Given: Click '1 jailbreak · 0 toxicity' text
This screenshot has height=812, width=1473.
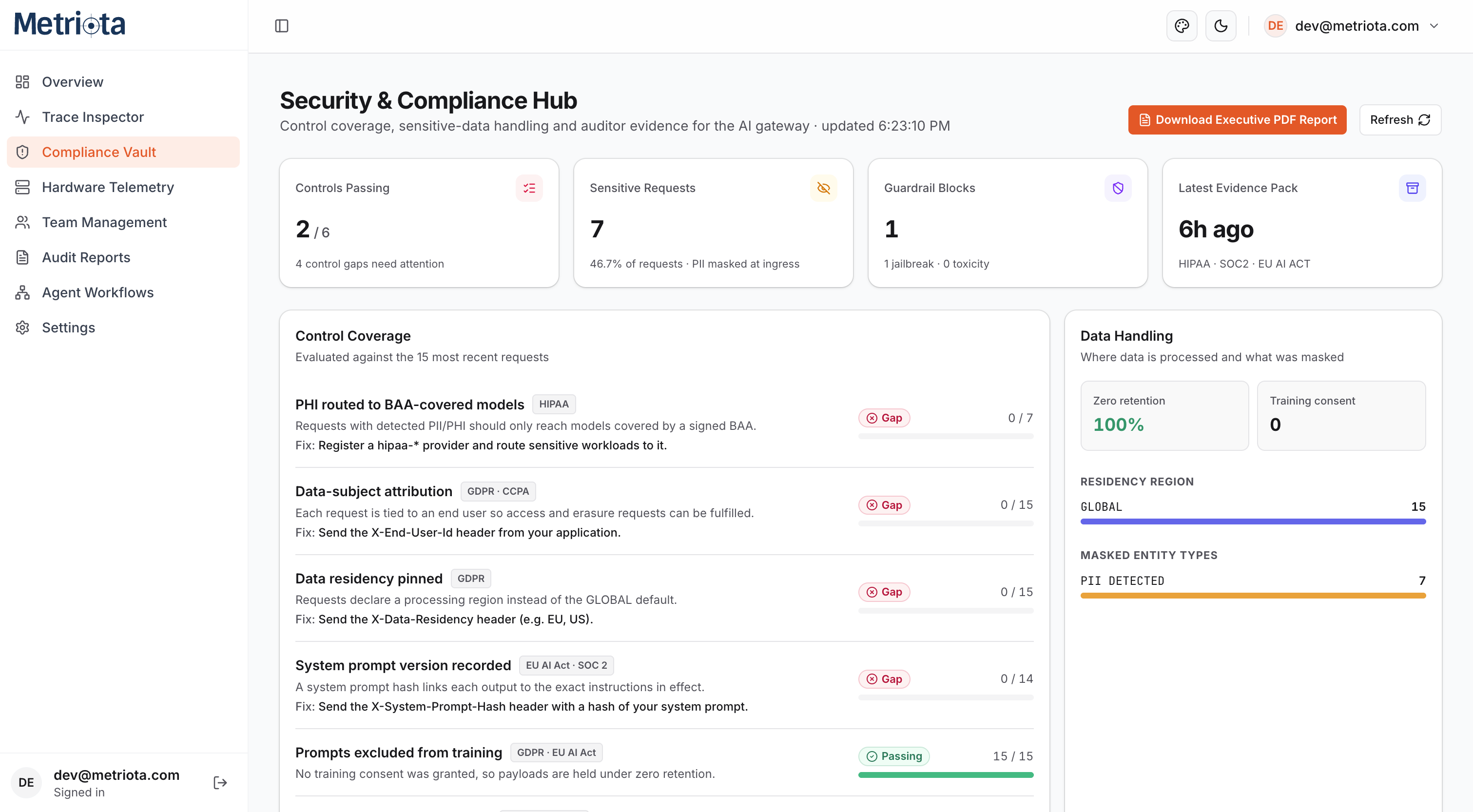Looking at the screenshot, I should click(936, 264).
